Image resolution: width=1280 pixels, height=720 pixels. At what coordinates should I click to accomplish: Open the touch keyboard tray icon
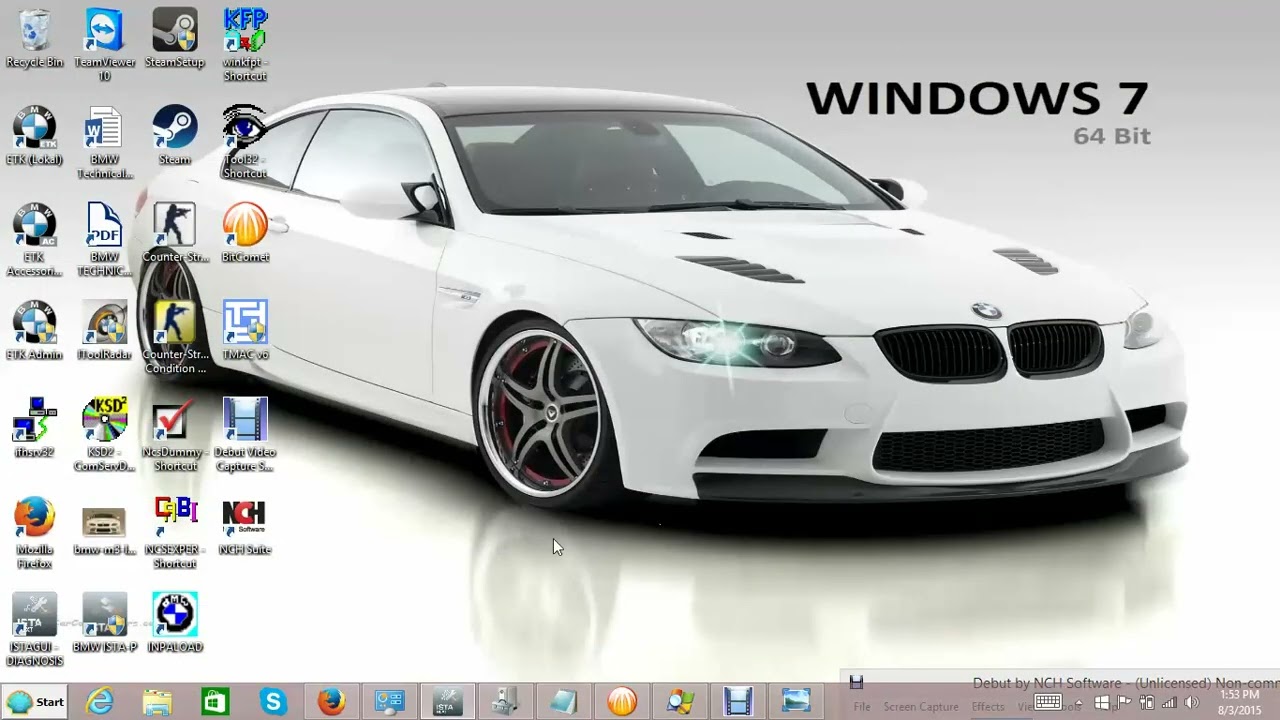(1047, 702)
